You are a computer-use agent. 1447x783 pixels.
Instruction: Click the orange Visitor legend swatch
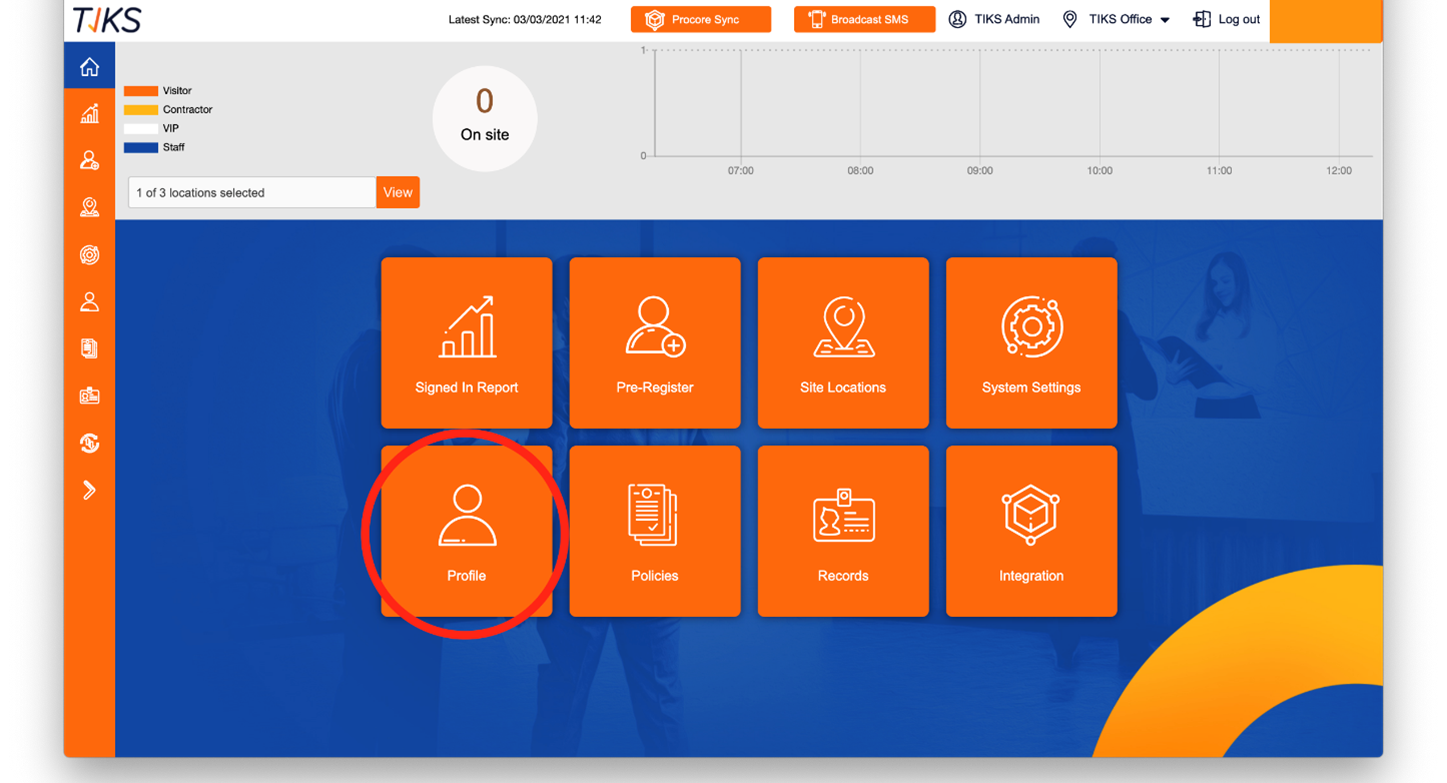tap(141, 90)
